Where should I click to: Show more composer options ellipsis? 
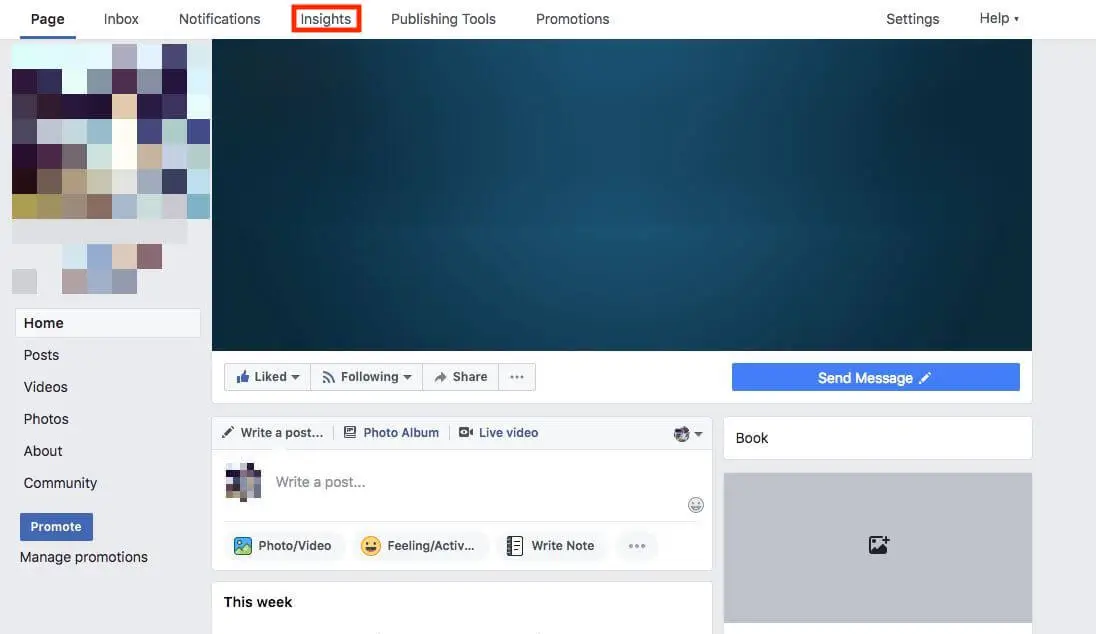(637, 546)
